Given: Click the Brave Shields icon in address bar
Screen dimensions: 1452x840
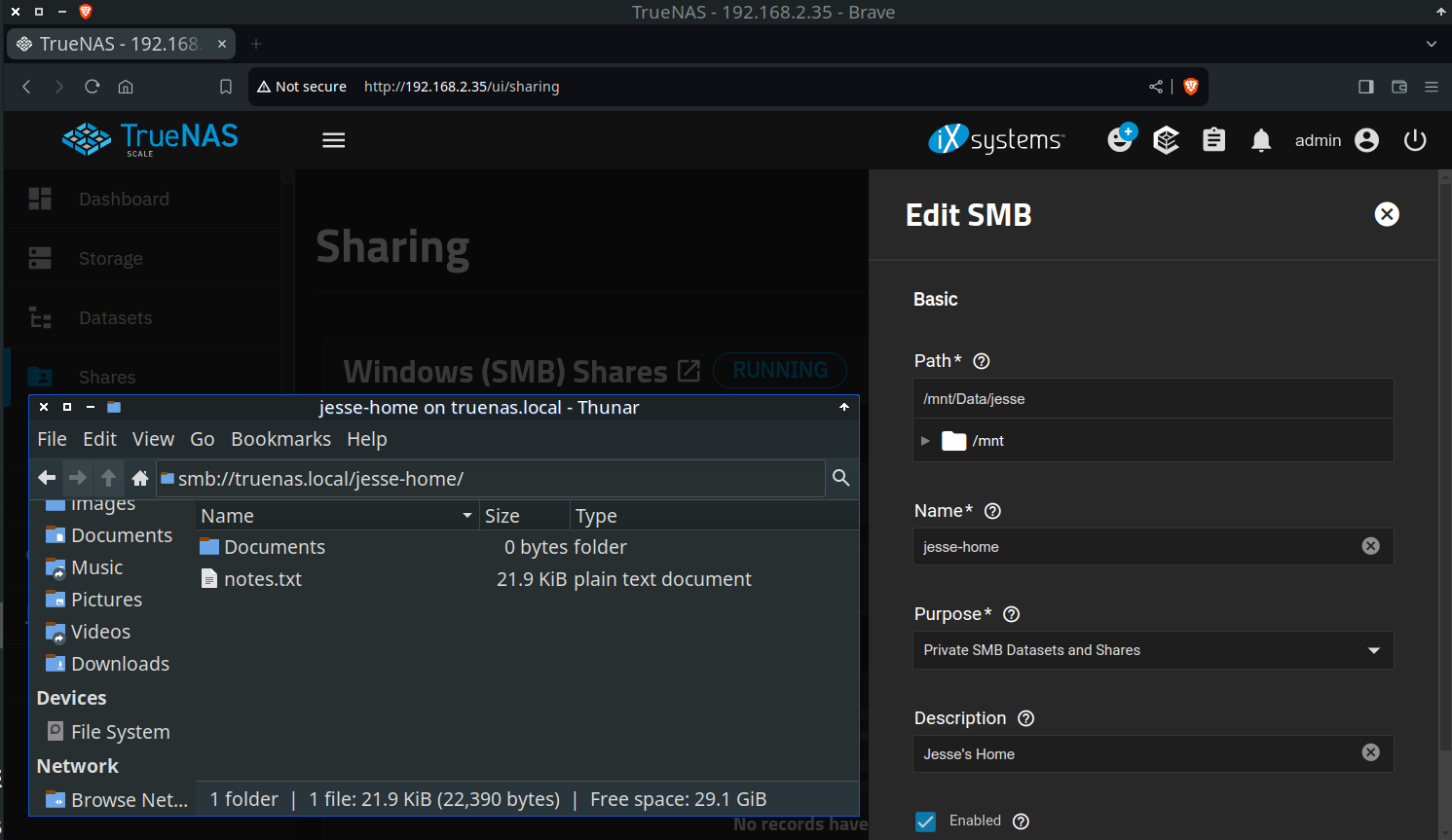Looking at the screenshot, I should pyautogui.click(x=1190, y=87).
